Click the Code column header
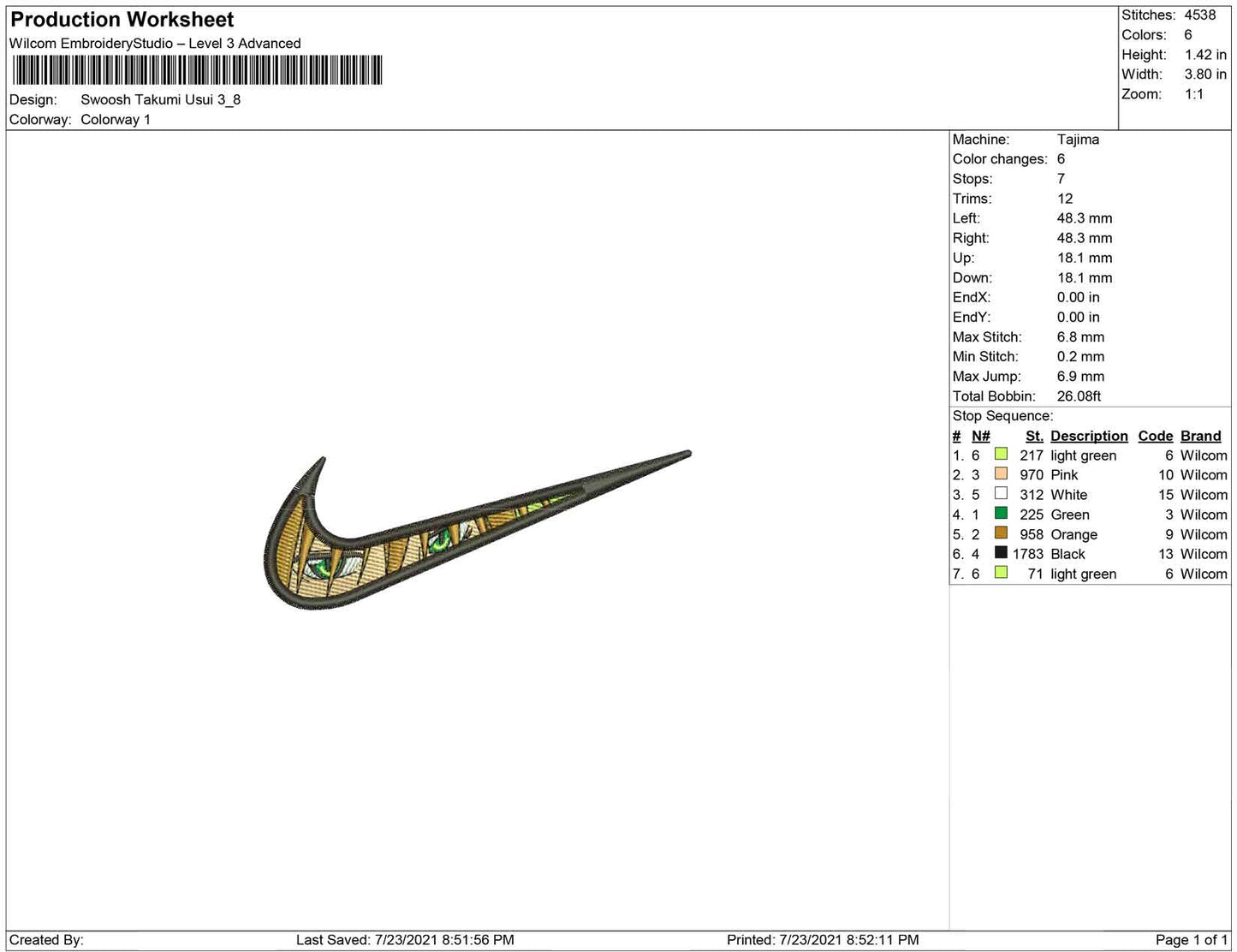Viewport: 1237px width, 952px height. tap(1155, 436)
